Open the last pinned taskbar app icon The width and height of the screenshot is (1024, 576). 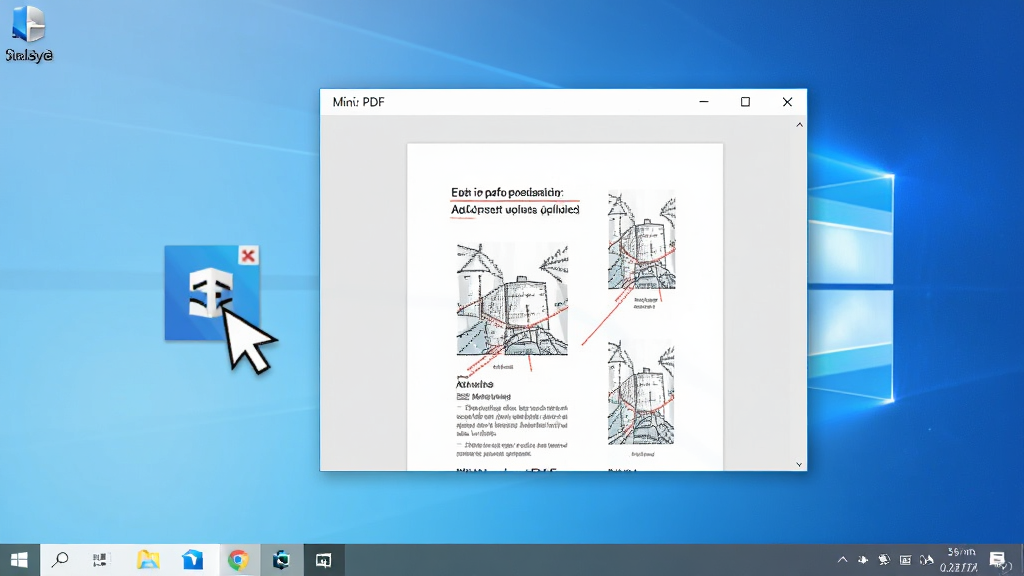click(x=323, y=560)
